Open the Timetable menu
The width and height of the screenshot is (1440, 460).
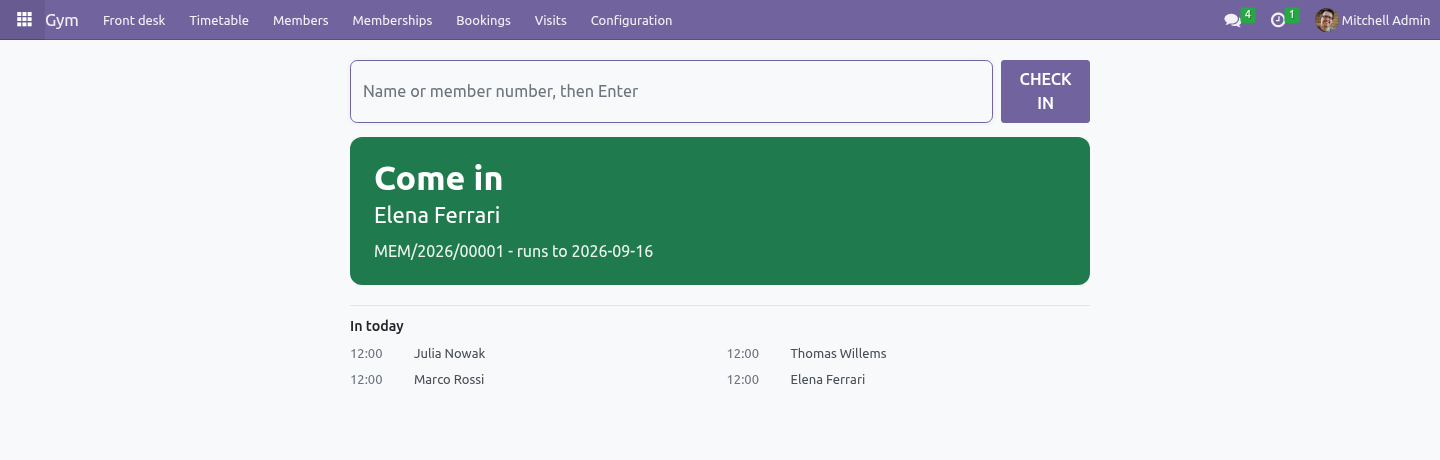[x=219, y=20]
